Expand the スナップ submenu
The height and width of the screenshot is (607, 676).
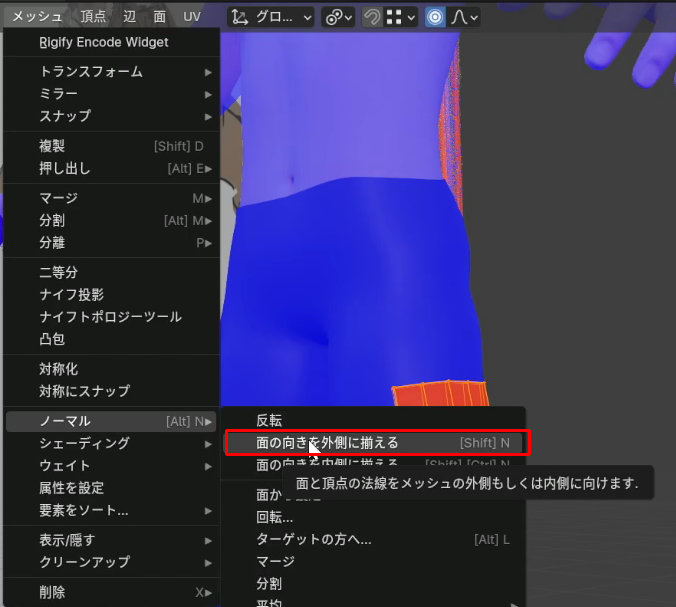[x=112, y=116]
